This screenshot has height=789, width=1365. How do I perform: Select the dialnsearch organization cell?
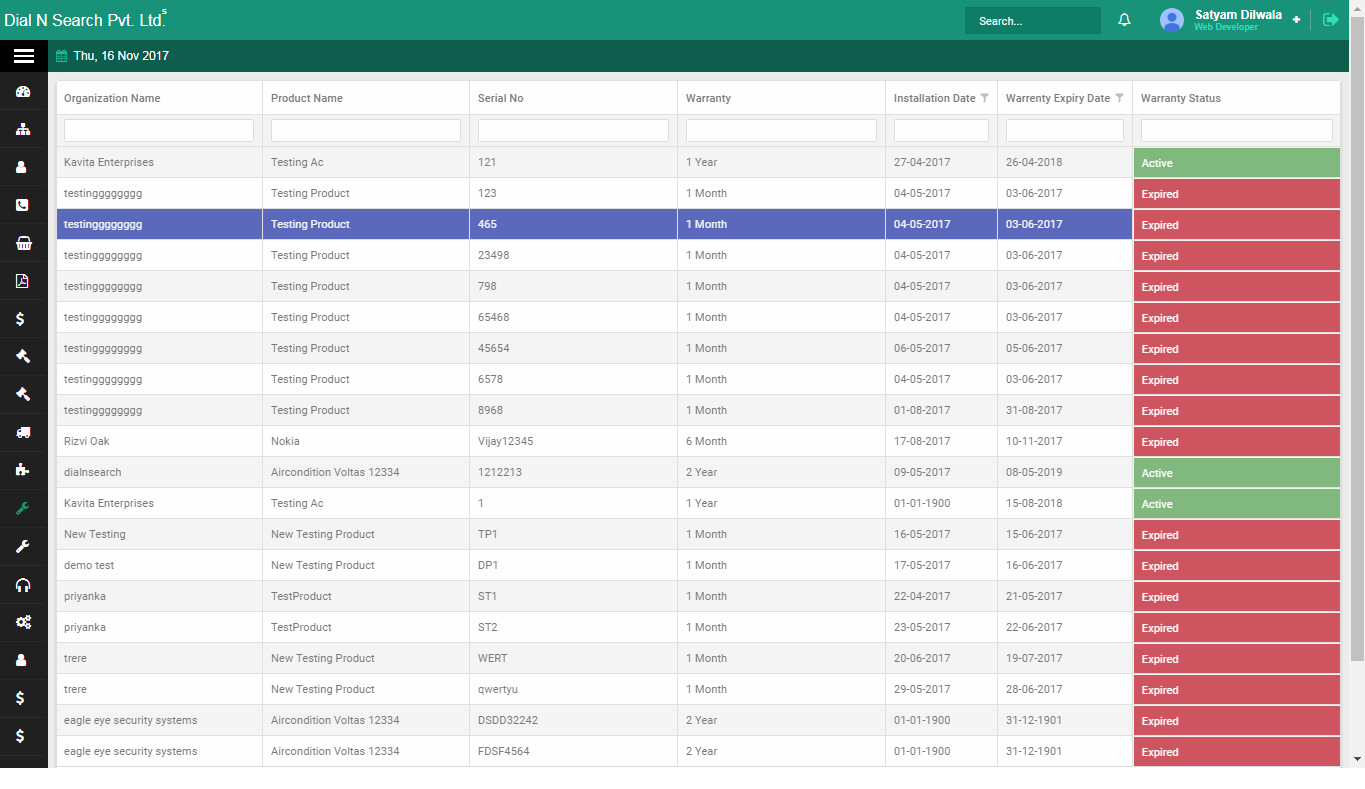click(x=159, y=472)
